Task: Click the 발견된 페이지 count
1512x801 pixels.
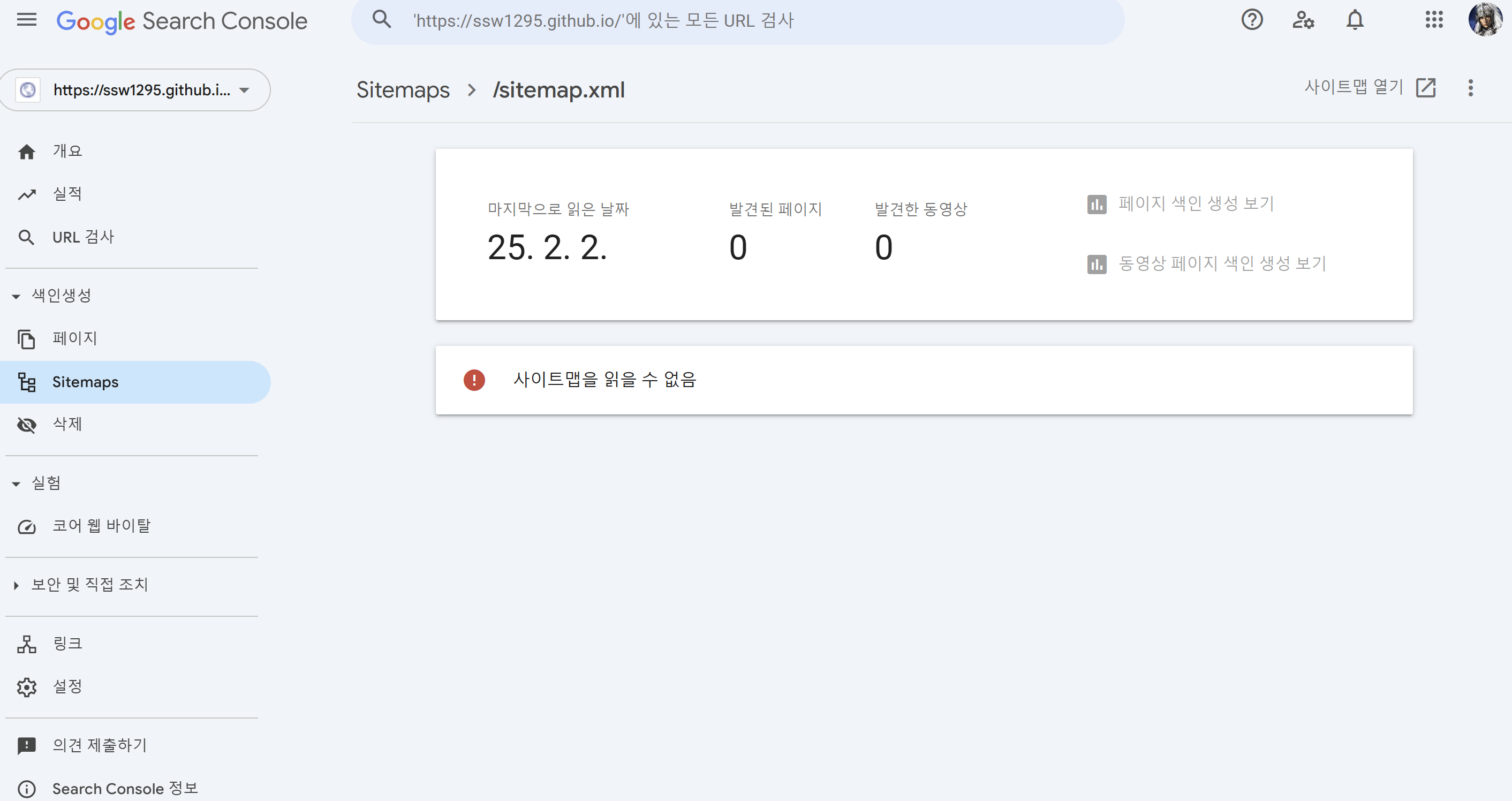Action: pyautogui.click(x=738, y=247)
